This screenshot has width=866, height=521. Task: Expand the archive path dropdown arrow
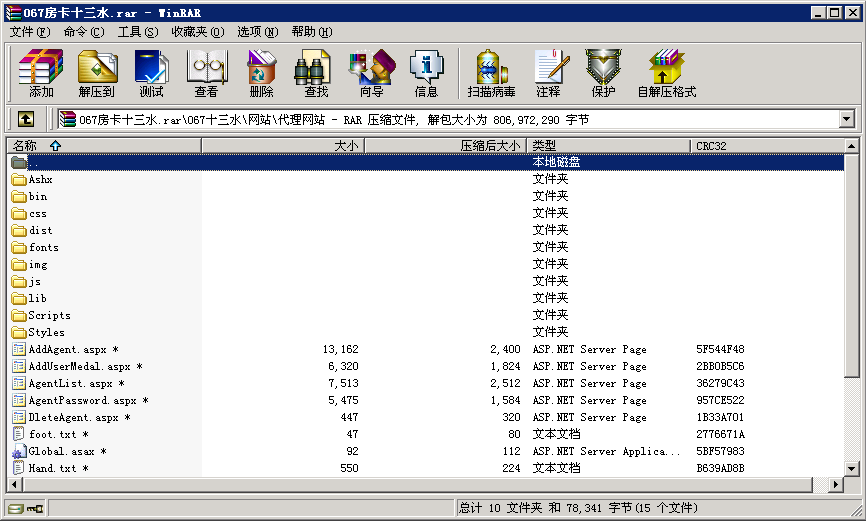pos(847,119)
